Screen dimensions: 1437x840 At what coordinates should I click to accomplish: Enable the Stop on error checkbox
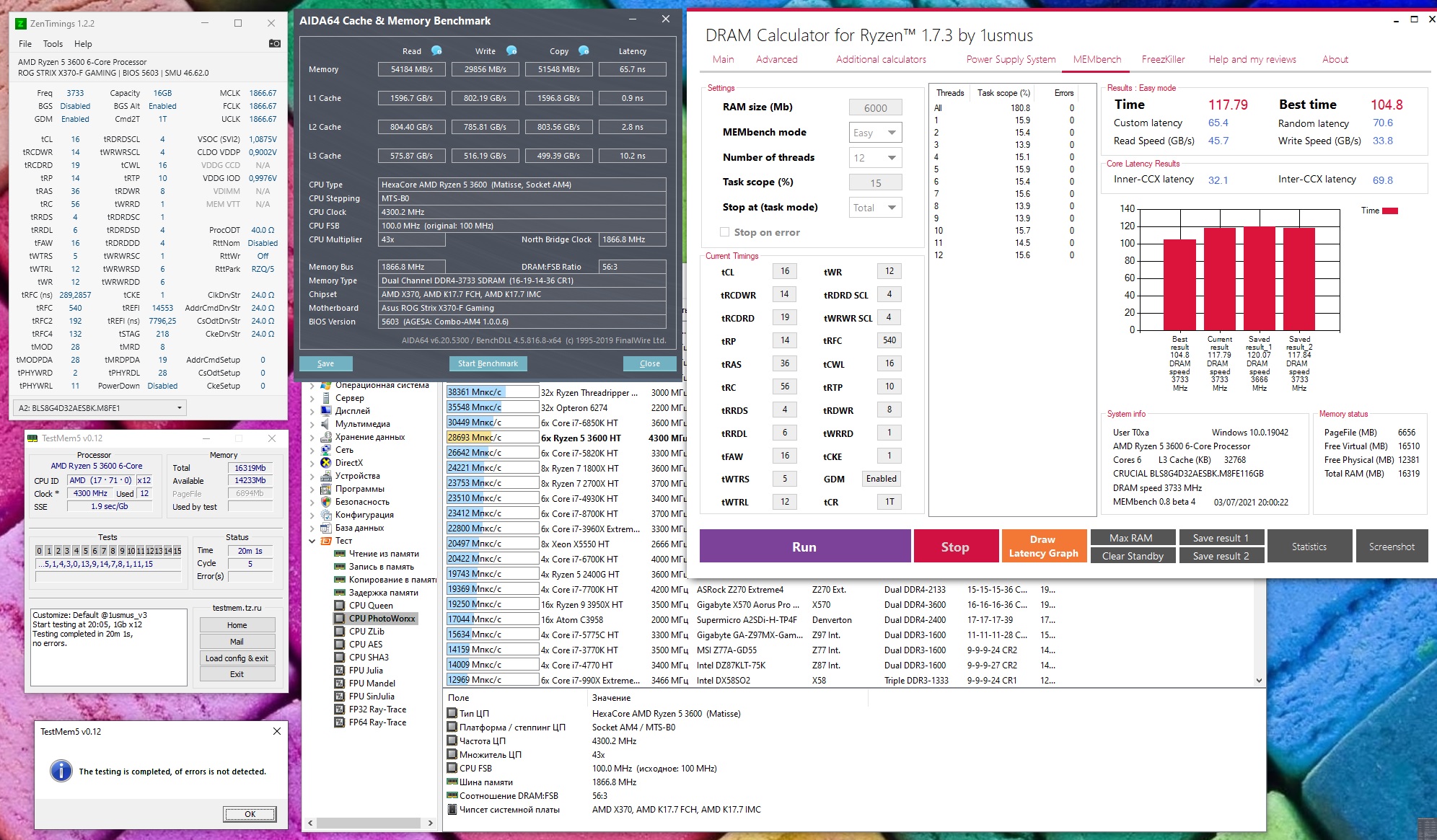pos(724,232)
